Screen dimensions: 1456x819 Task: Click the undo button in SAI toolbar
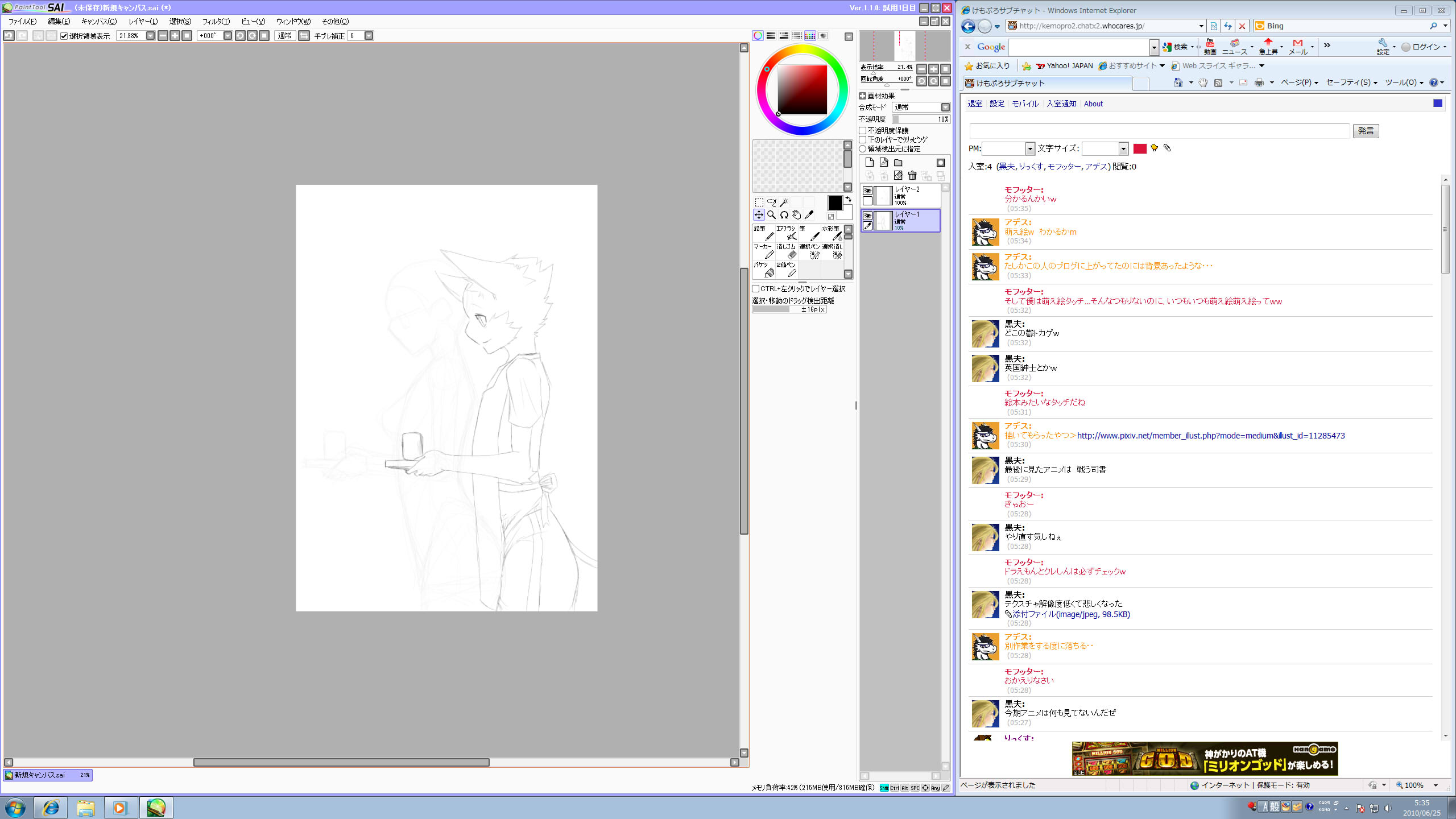[9, 36]
